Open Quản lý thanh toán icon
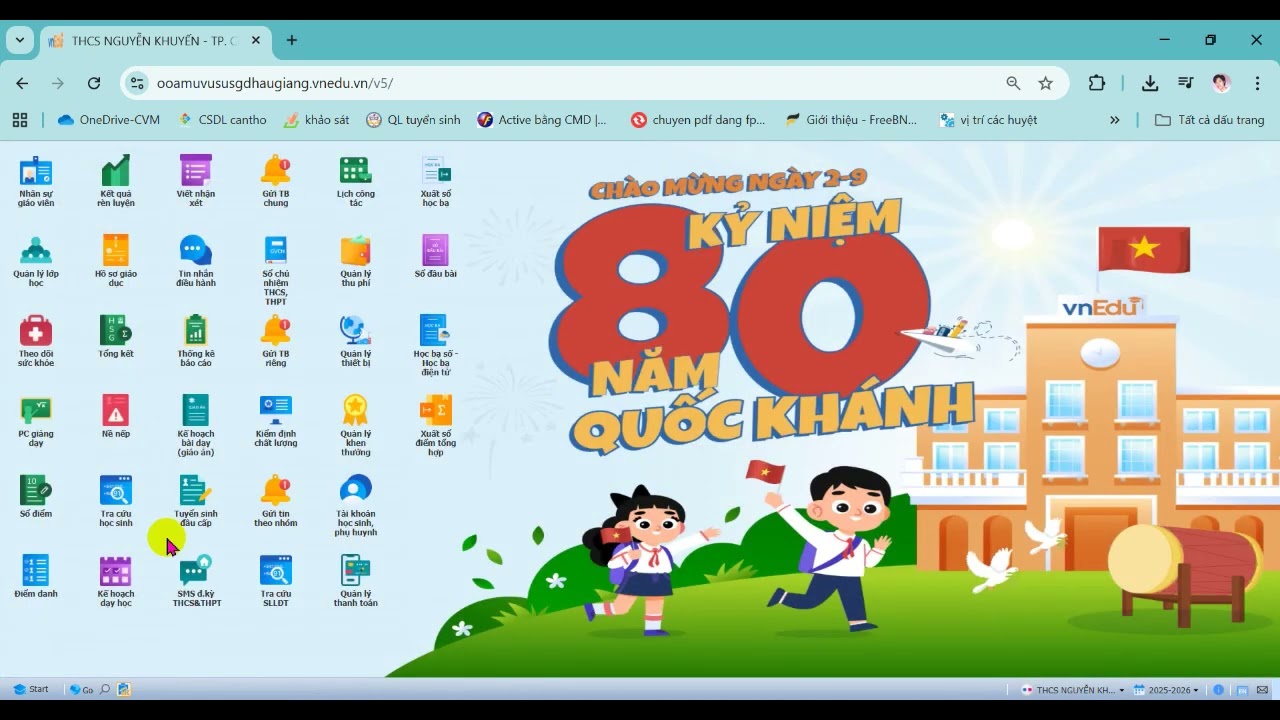 (356, 581)
